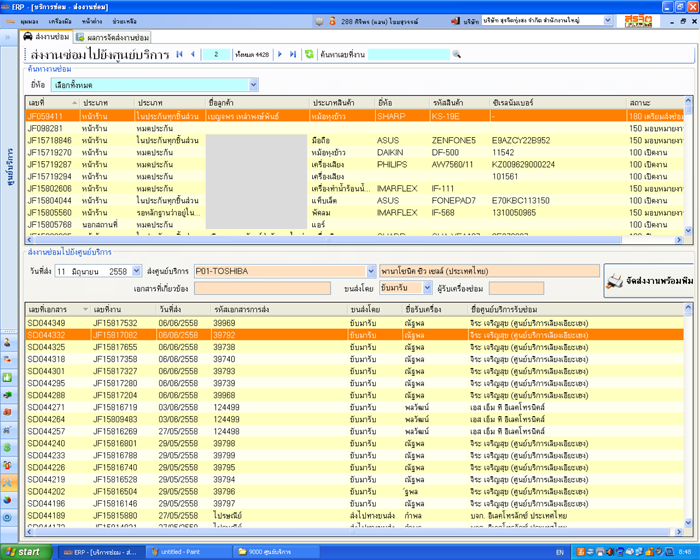Open the มุมมอง menu
Screen dimensions: 700x560
coord(29,21)
